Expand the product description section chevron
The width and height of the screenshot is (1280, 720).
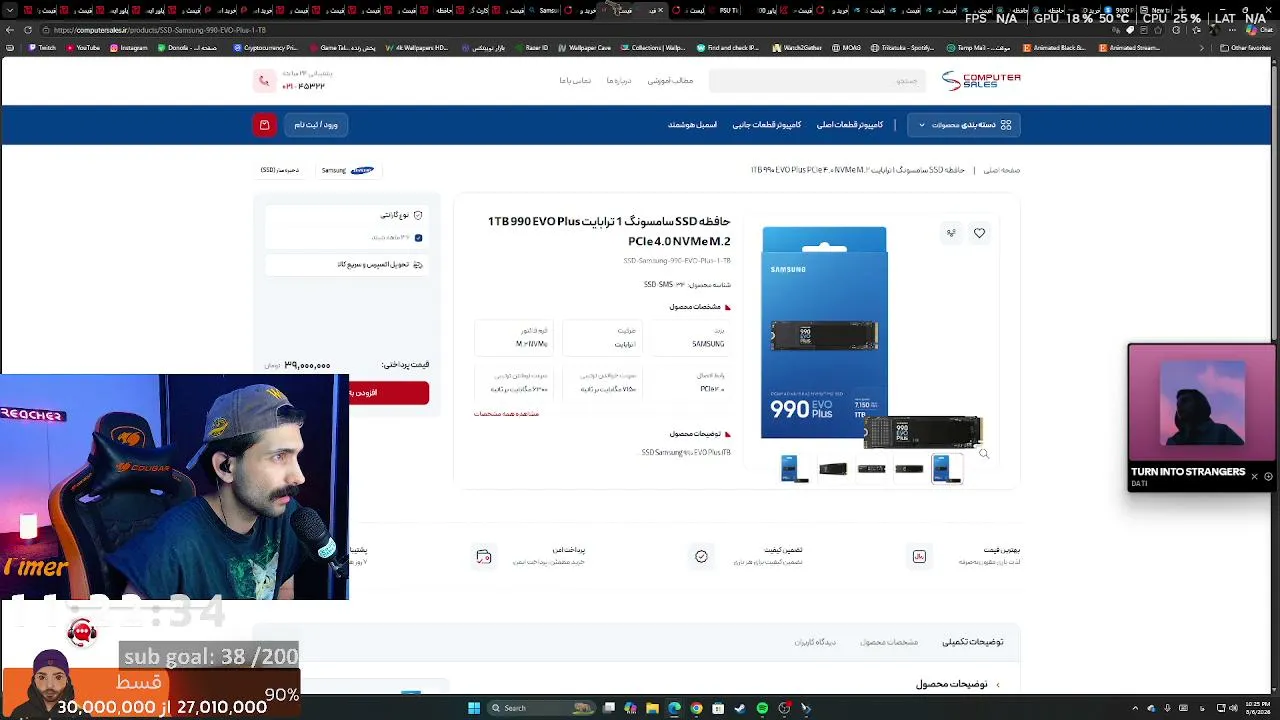[997, 685]
